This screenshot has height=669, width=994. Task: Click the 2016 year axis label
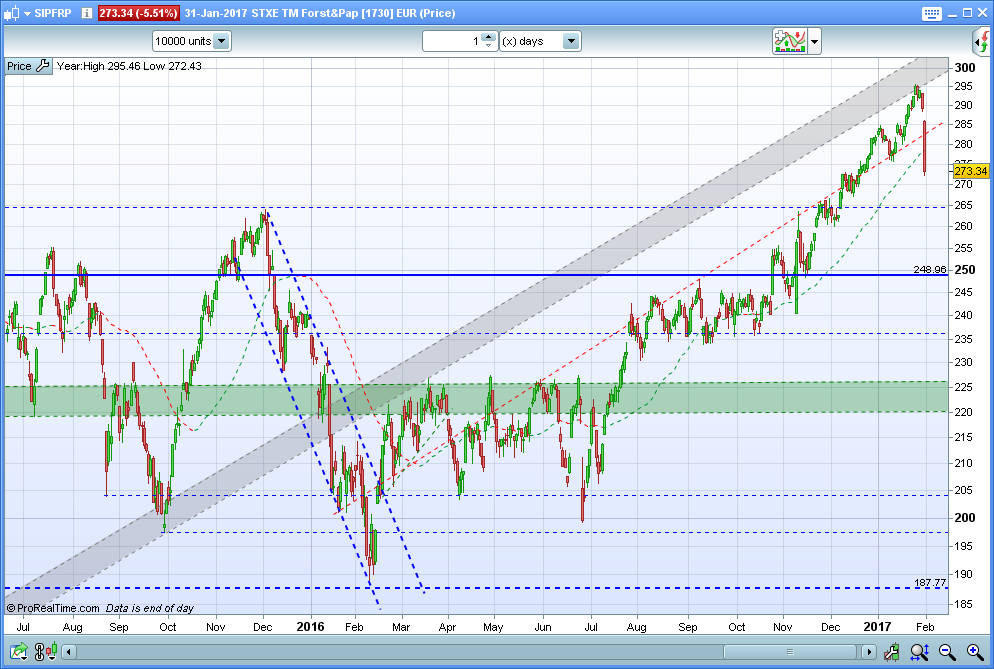pyautogui.click(x=310, y=627)
